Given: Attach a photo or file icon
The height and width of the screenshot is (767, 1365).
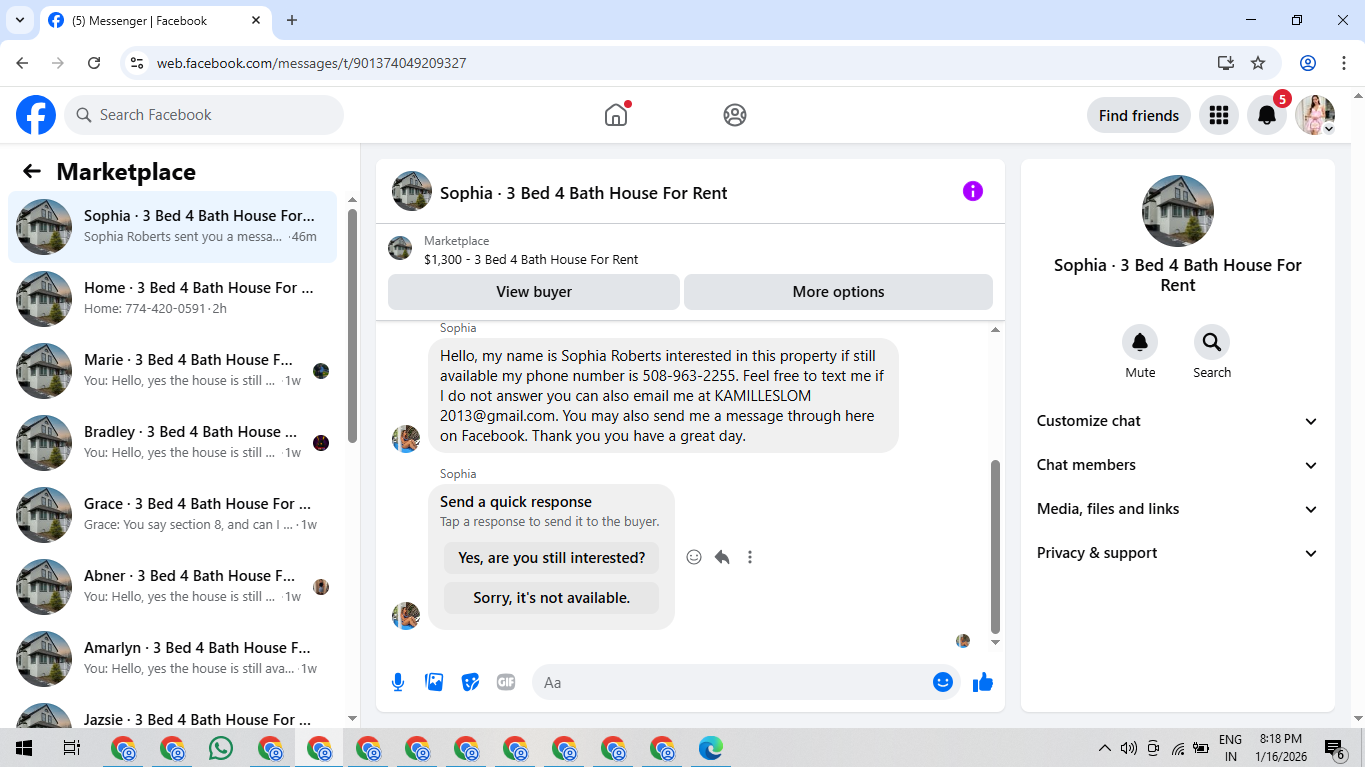Looking at the screenshot, I should coord(434,682).
